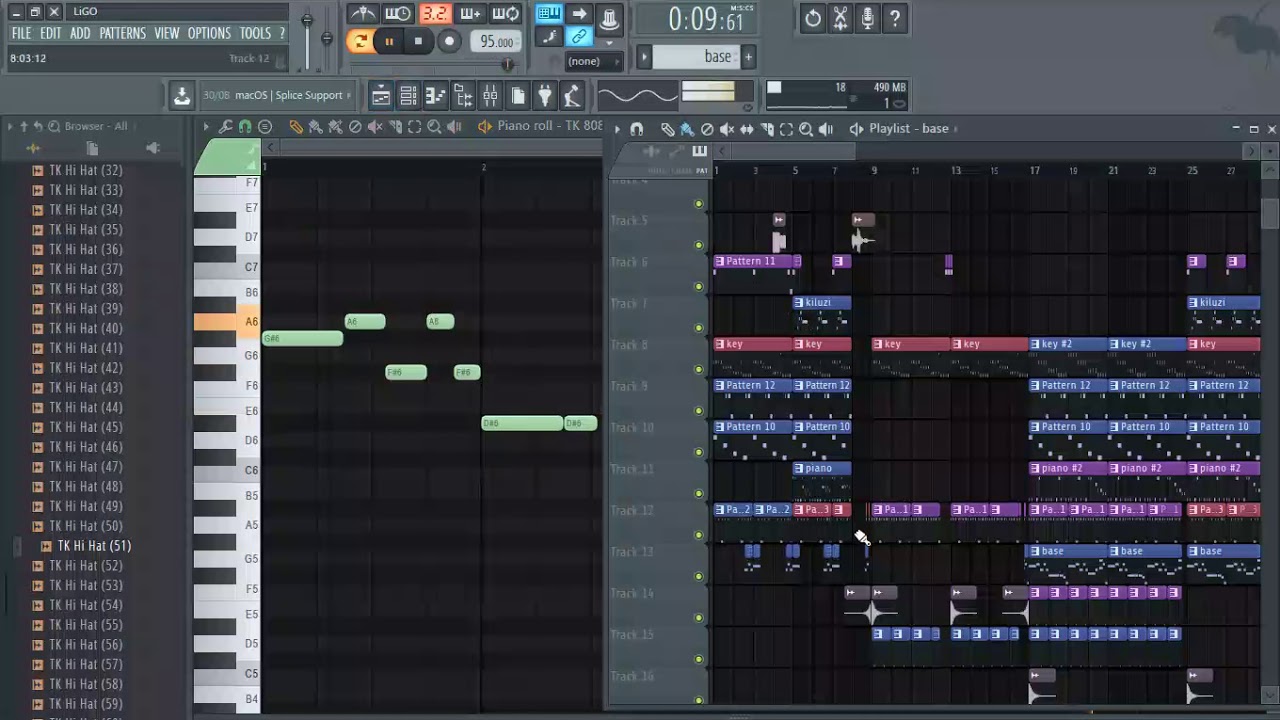Image resolution: width=1280 pixels, height=720 pixels.
Task: Select the Playlist mute tool
Action: click(x=727, y=129)
